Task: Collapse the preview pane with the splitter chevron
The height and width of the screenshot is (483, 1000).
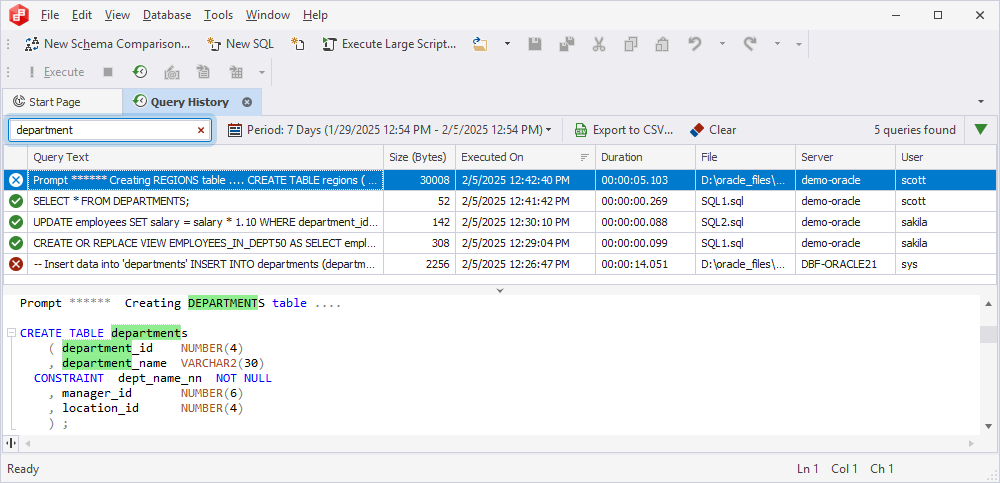Action: click(500, 290)
